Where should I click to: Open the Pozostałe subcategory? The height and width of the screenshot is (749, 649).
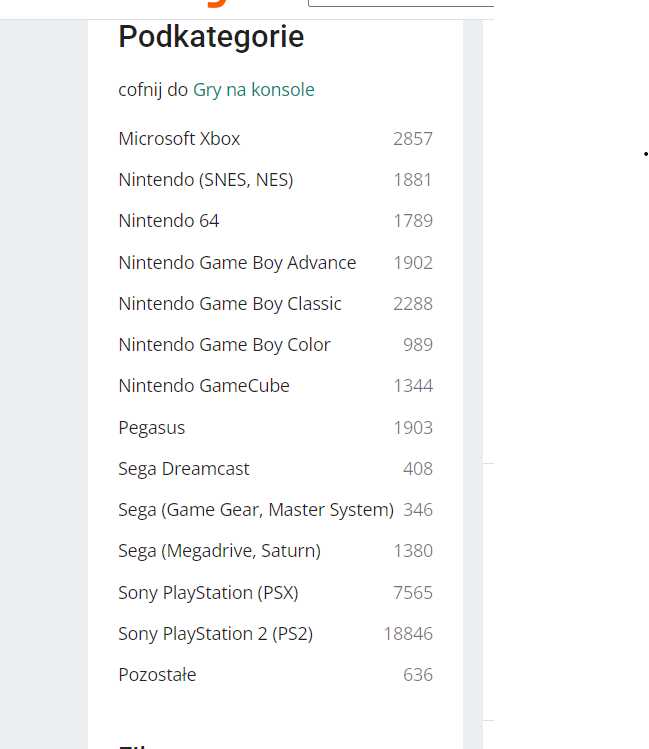click(157, 675)
